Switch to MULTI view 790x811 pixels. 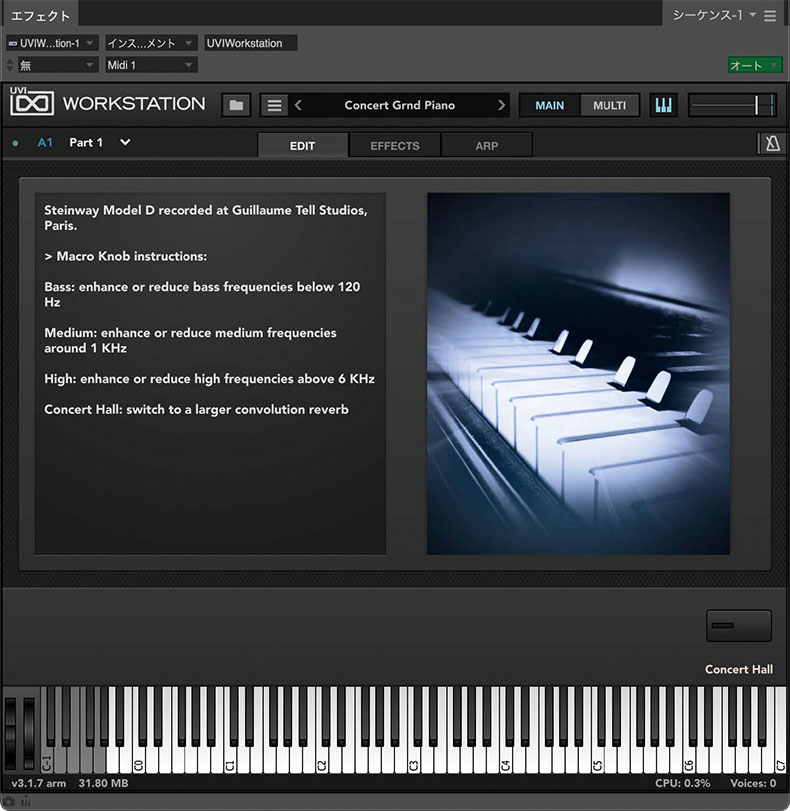pos(609,106)
